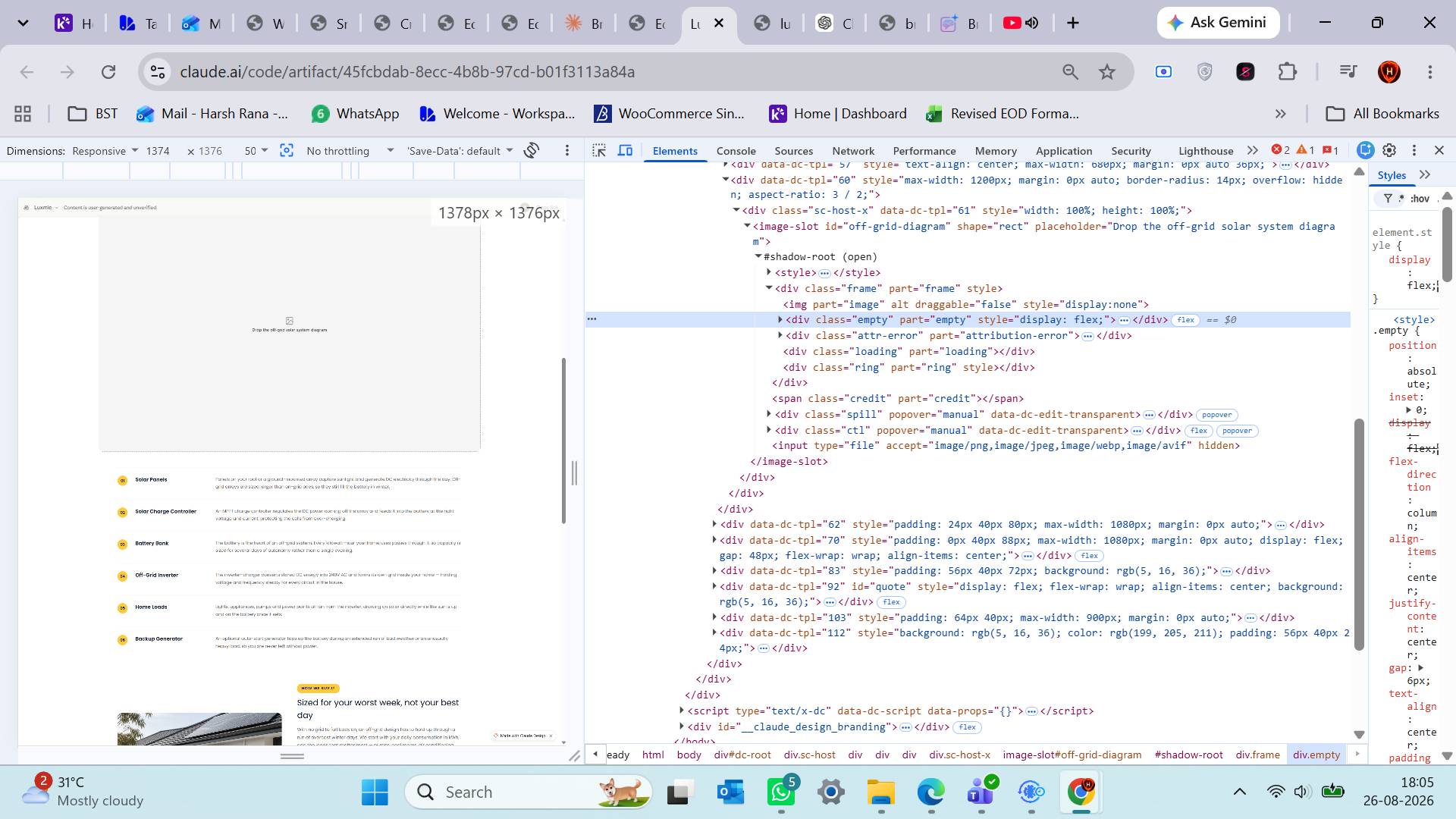The width and height of the screenshot is (1456, 819).
Task: Switch to the Console tab
Action: (x=736, y=151)
